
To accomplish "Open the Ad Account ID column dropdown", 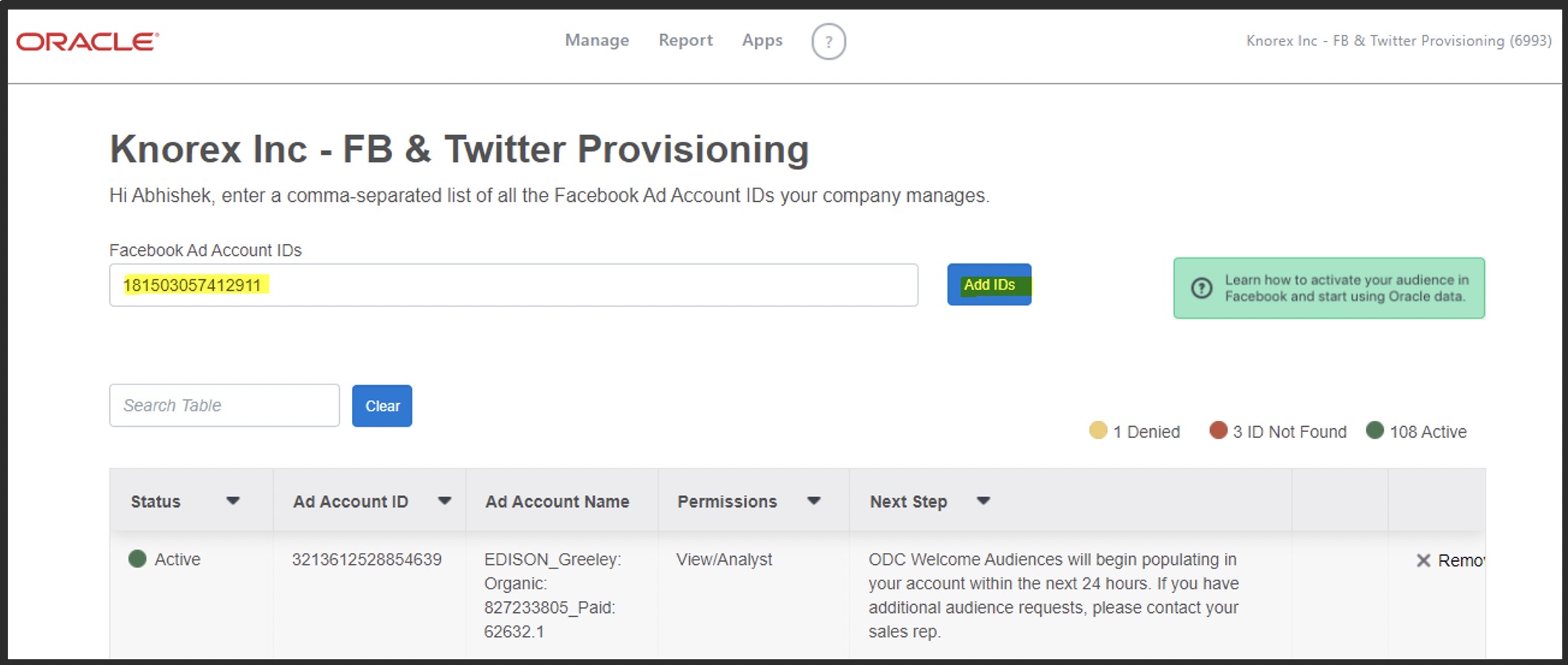I will 445,501.
